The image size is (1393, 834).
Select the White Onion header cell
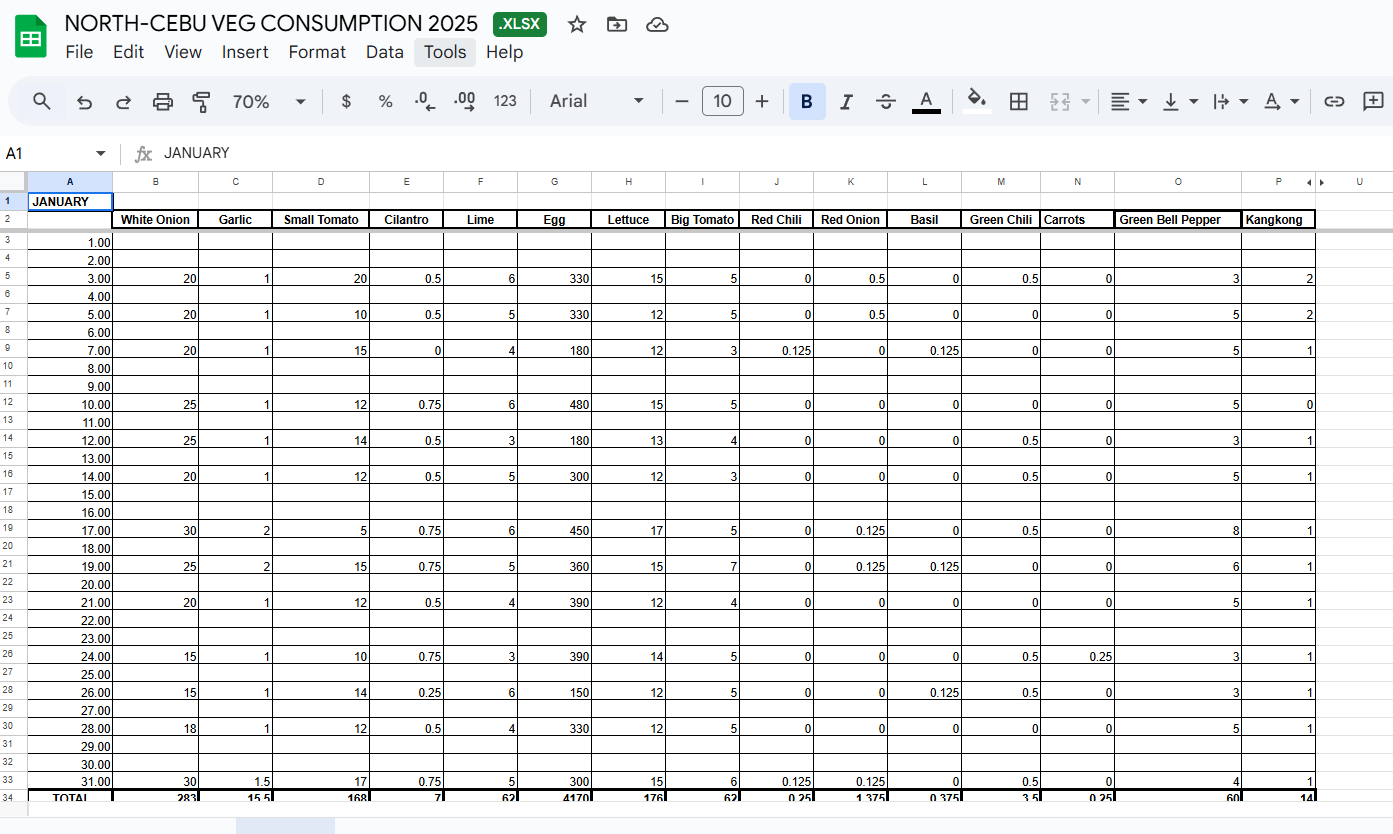(156, 220)
